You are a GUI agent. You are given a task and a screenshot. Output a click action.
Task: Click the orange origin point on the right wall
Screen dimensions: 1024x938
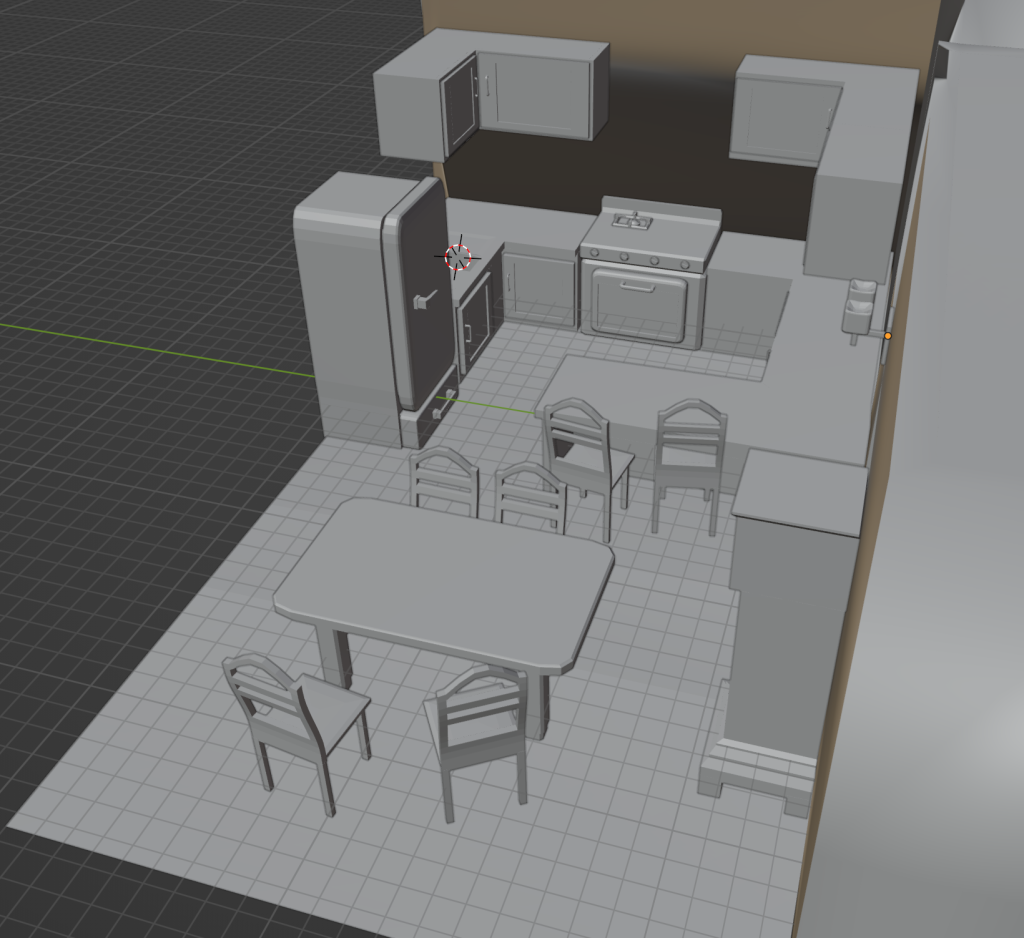coord(888,336)
